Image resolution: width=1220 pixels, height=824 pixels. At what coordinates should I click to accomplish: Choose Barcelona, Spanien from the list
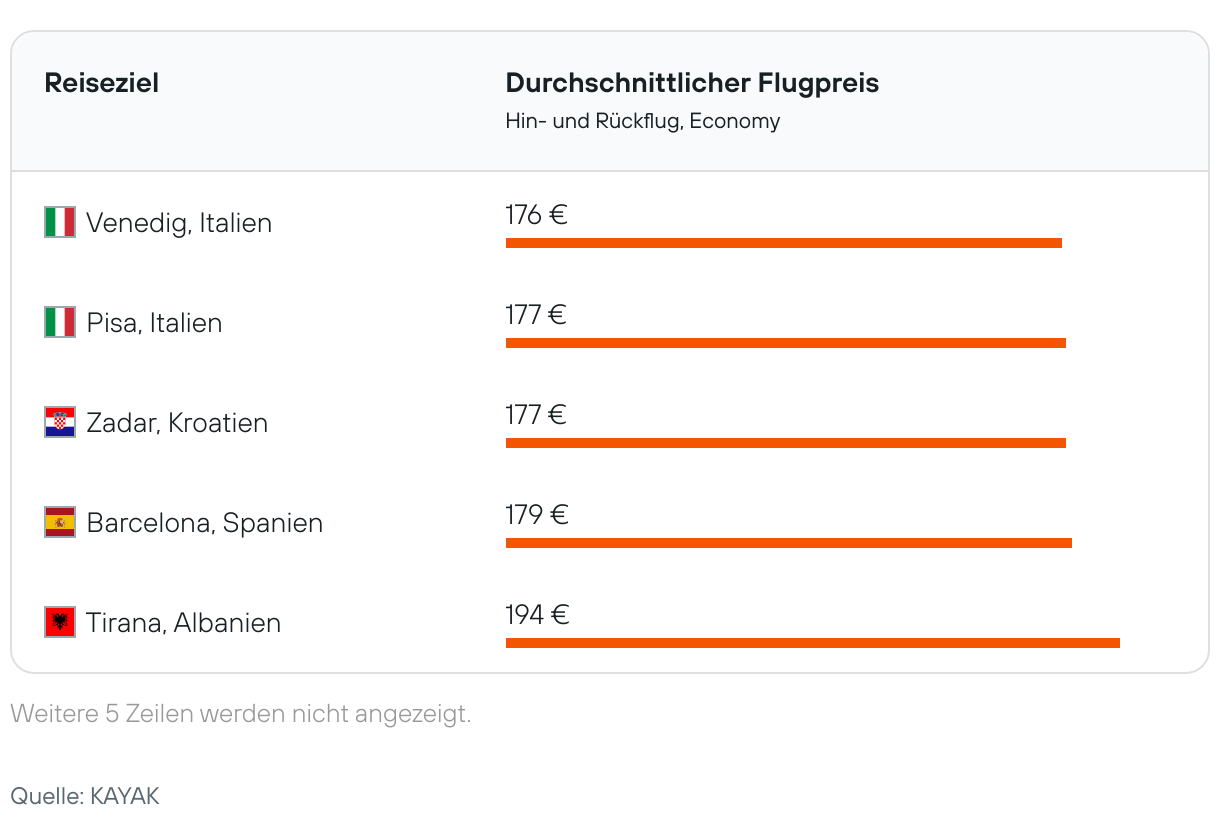click(x=204, y=522)
